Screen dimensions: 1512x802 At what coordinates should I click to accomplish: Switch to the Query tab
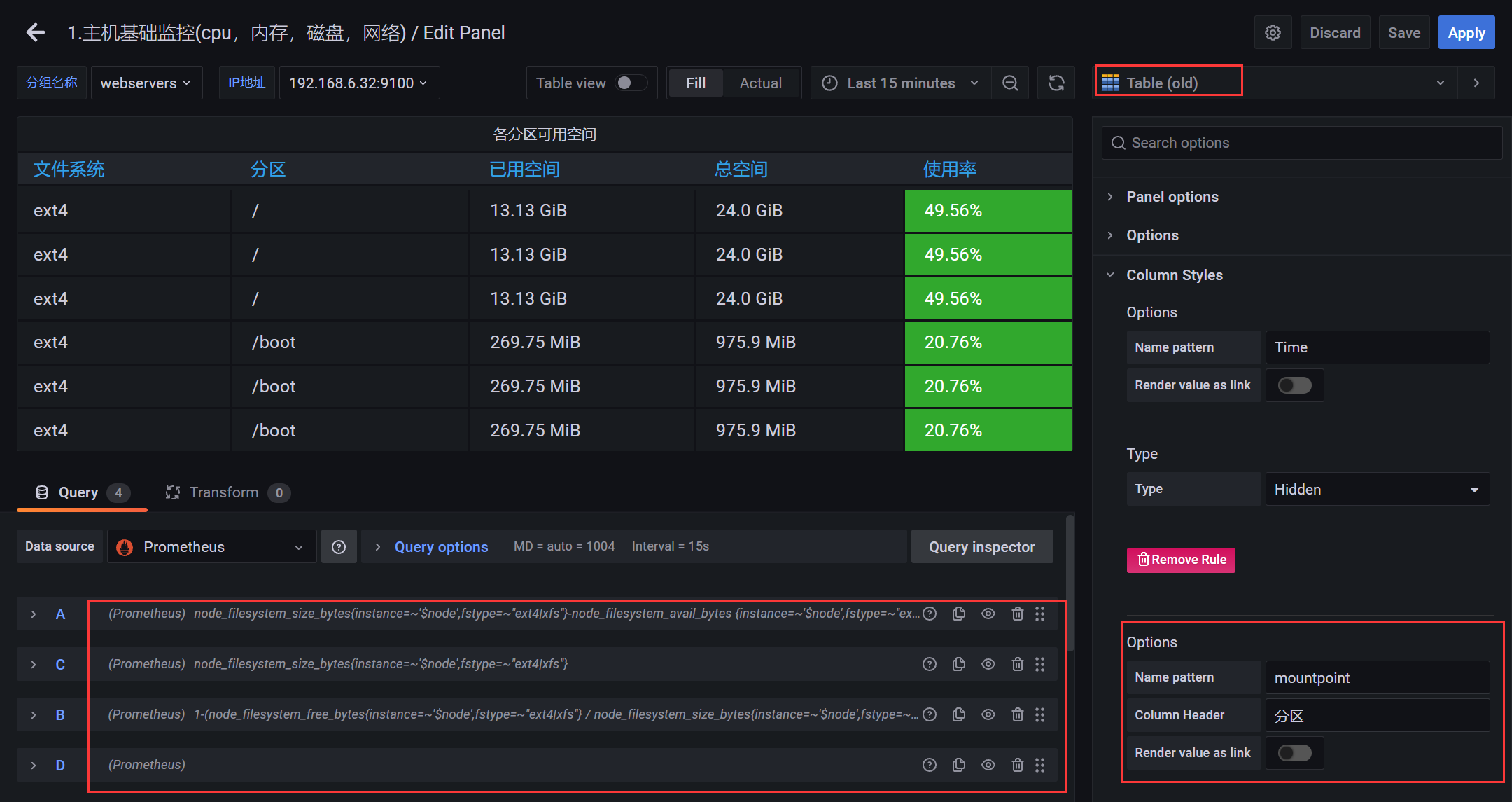[x=82, y=493]
